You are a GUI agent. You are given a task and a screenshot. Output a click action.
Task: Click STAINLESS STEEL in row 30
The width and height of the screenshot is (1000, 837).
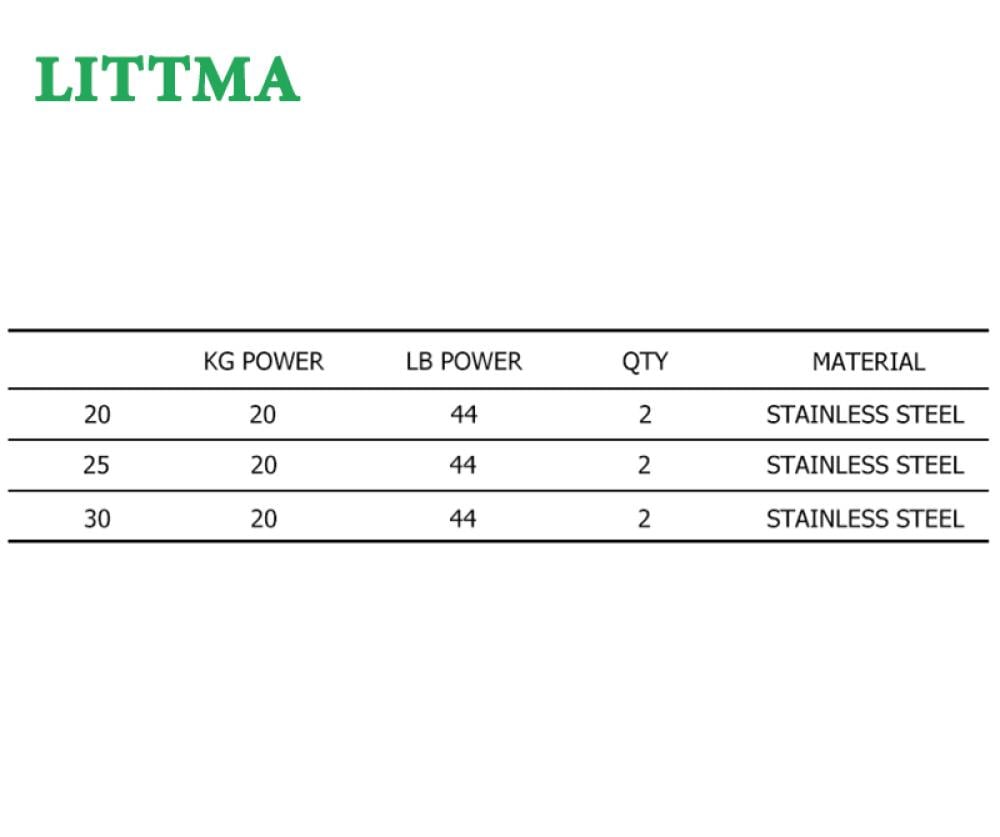click(x=865, y=519)
